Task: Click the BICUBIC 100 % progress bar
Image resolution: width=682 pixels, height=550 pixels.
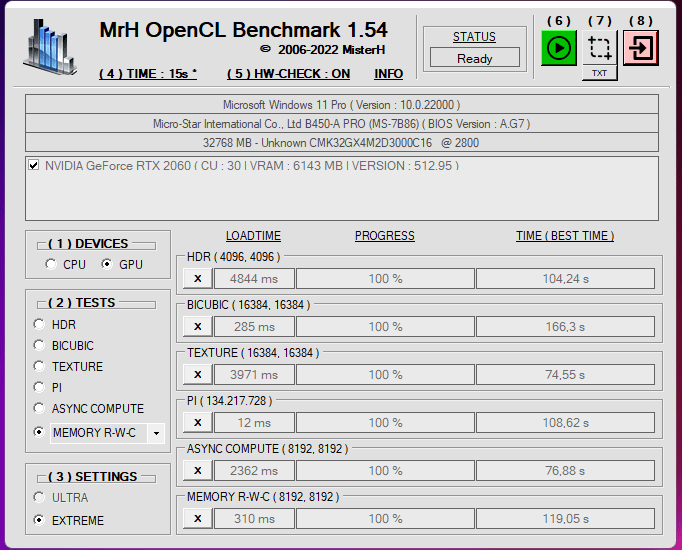Action: pyautogui.click(x=385, y=327)
